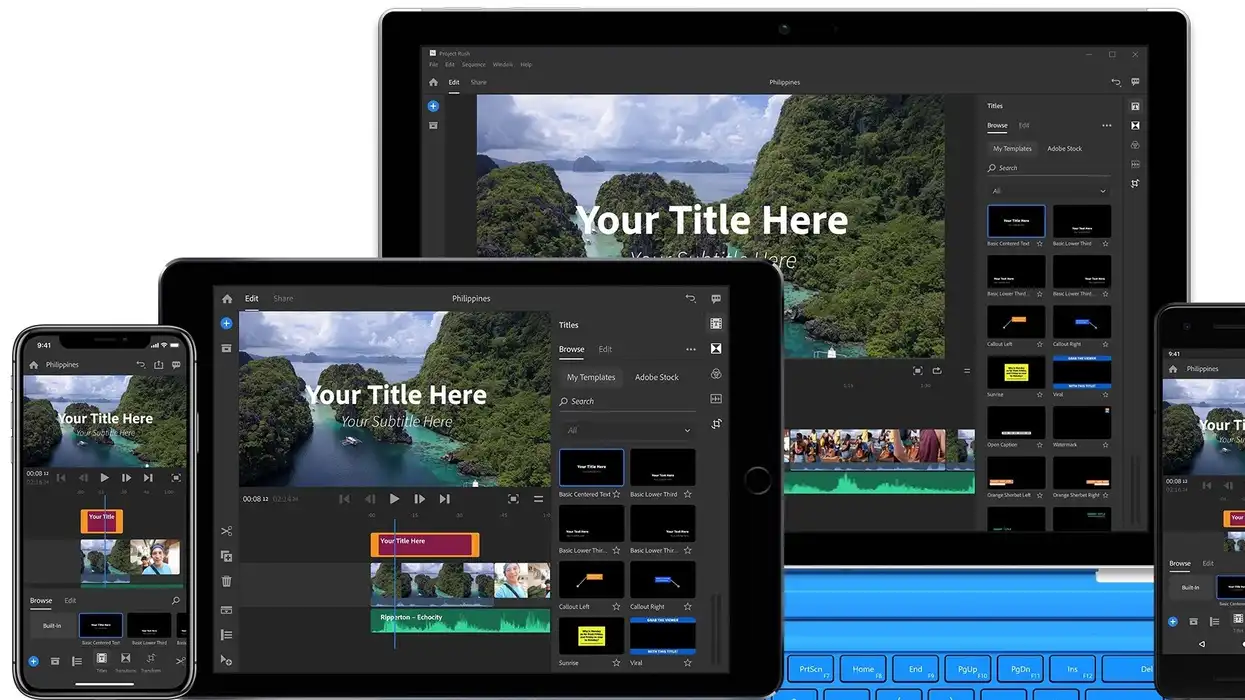Image resolution: width=1245 pixels, height=700 pixels.
Task: Switch to the Share tab on the tablet
Action: (x=283, y=298)
